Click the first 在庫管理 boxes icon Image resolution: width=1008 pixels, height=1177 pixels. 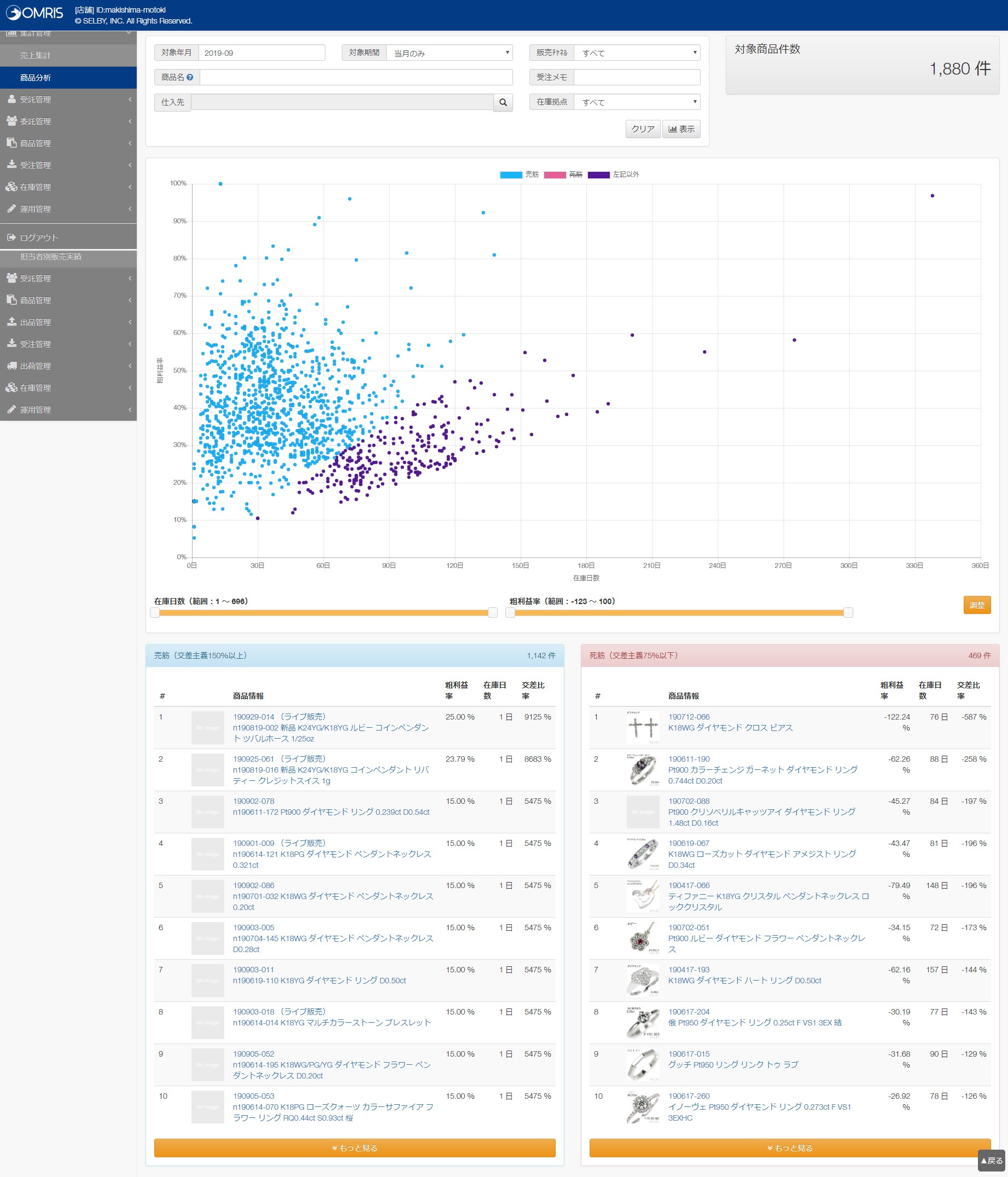[11, 187]
